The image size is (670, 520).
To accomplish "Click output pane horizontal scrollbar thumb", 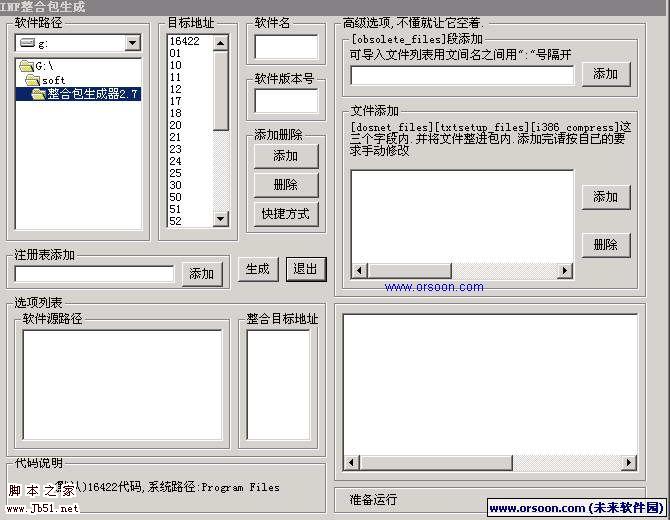I will click(x=436, y=463).
